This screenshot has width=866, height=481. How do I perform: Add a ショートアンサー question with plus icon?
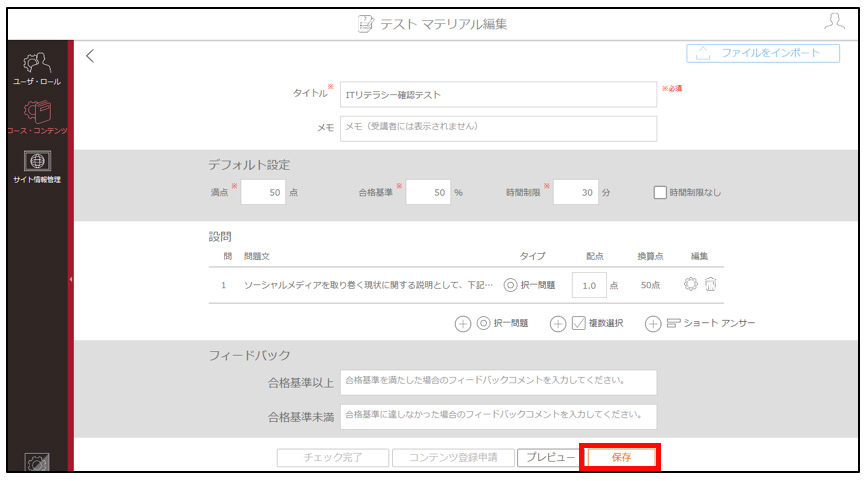(653, 324)
